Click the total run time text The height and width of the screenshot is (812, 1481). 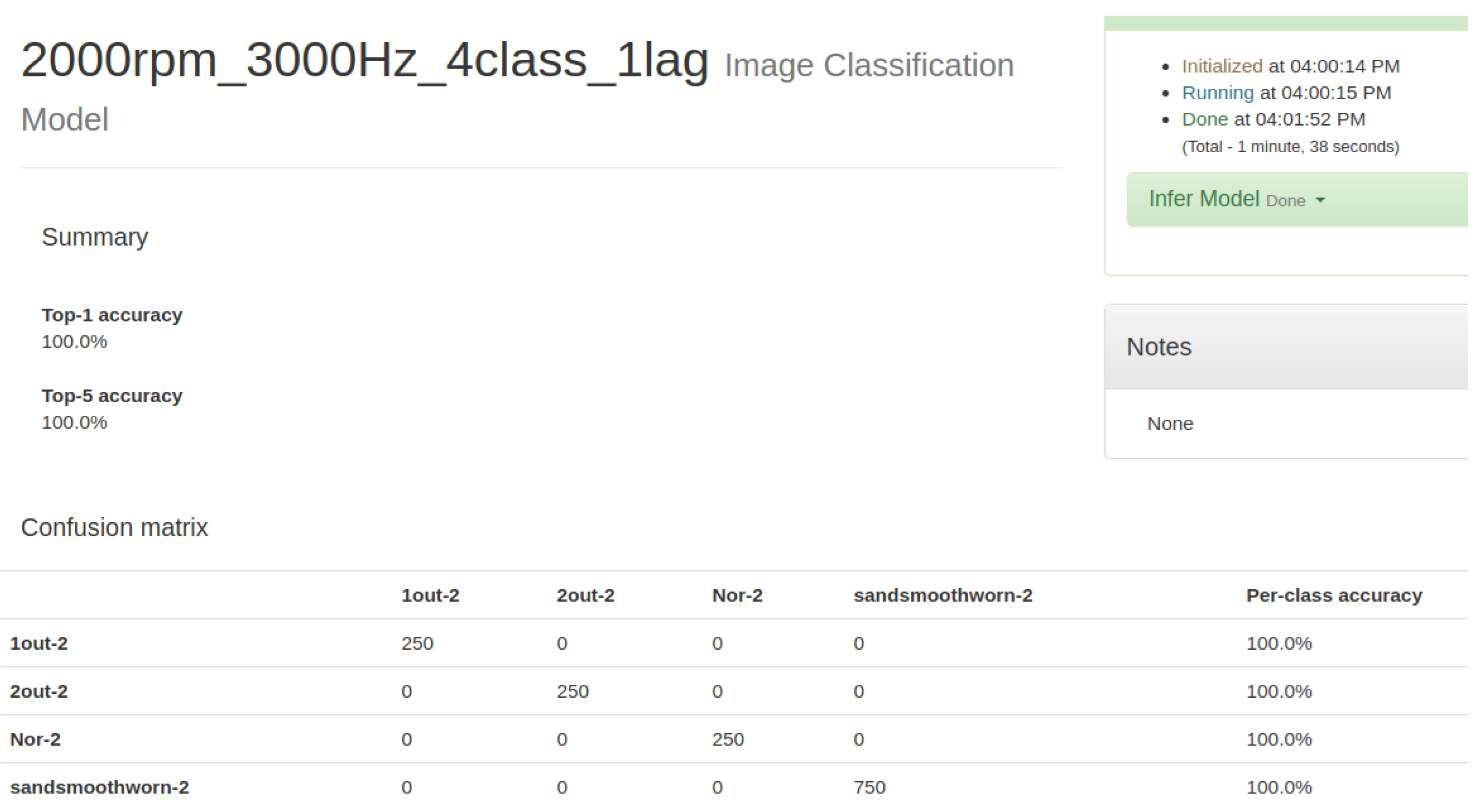coord(1290,147)
